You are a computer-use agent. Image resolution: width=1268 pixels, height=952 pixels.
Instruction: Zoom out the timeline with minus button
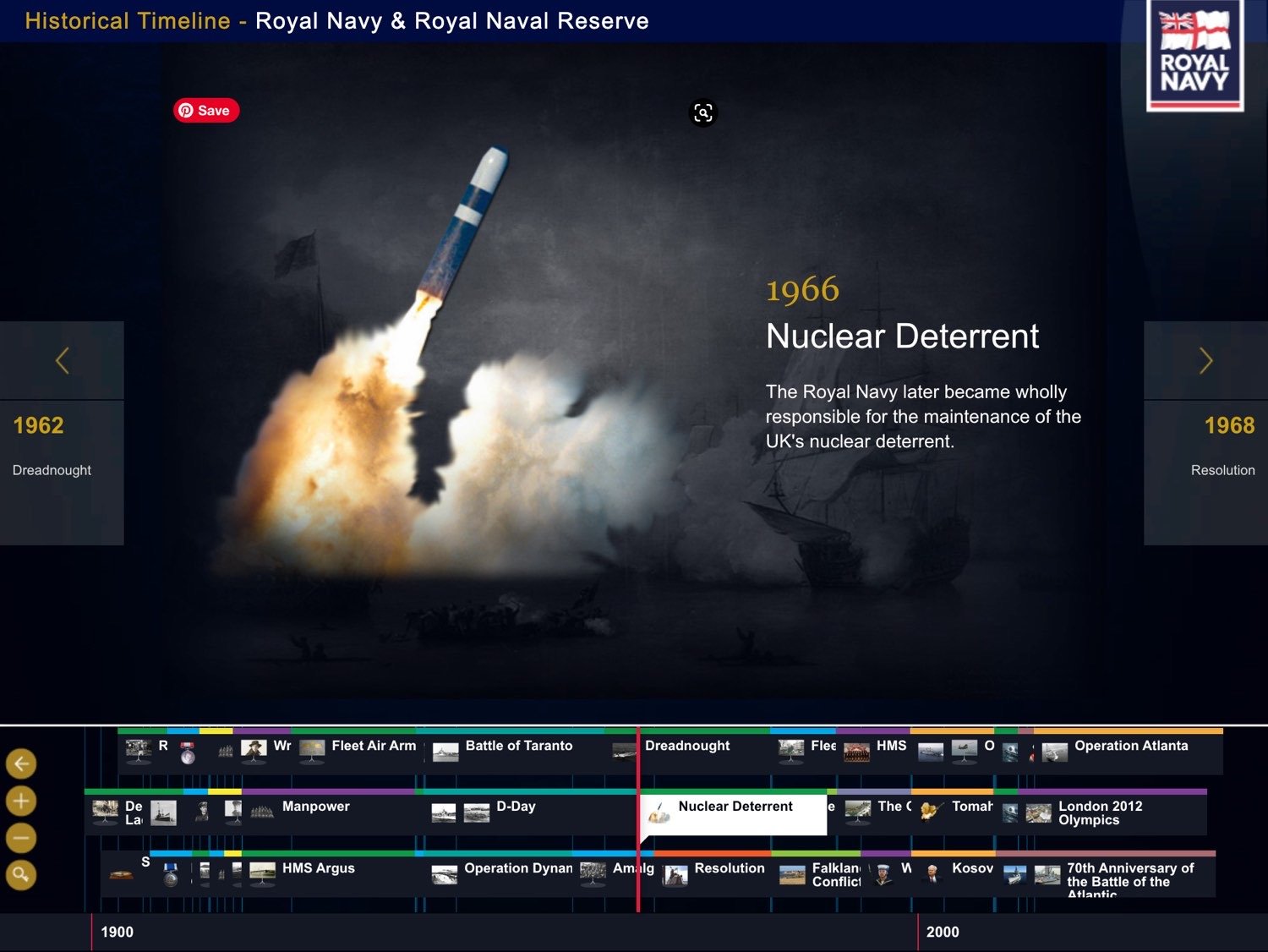click(x=21, y=839)
